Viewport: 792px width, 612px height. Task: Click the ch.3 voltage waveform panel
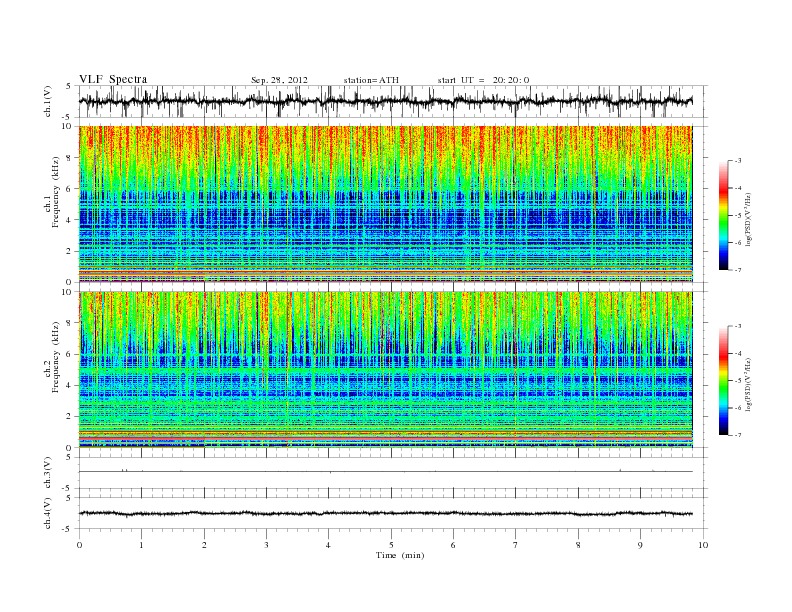393,473
